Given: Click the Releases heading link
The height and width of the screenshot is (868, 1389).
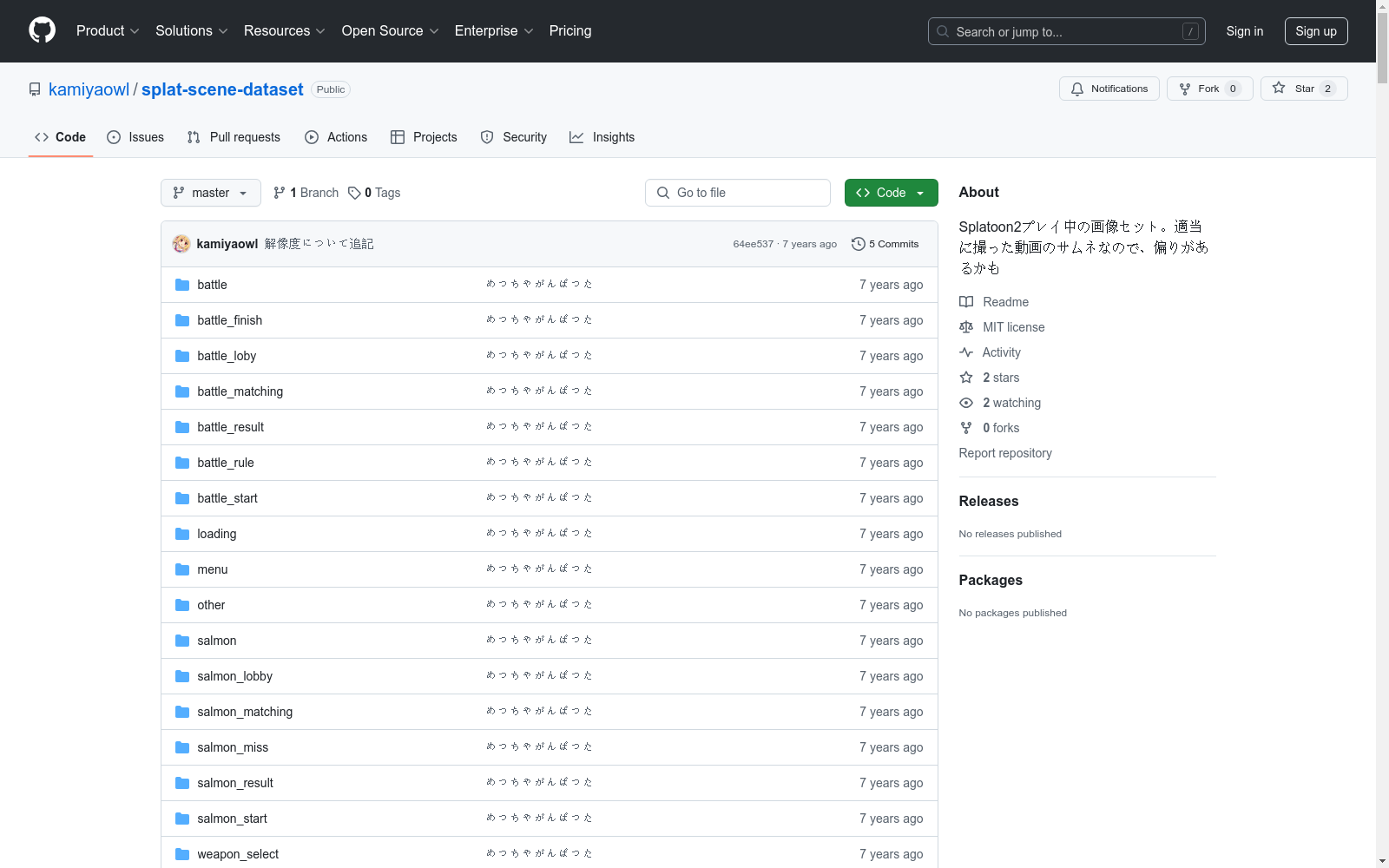Looking at the screenshot, I should (x=989, y=501).
